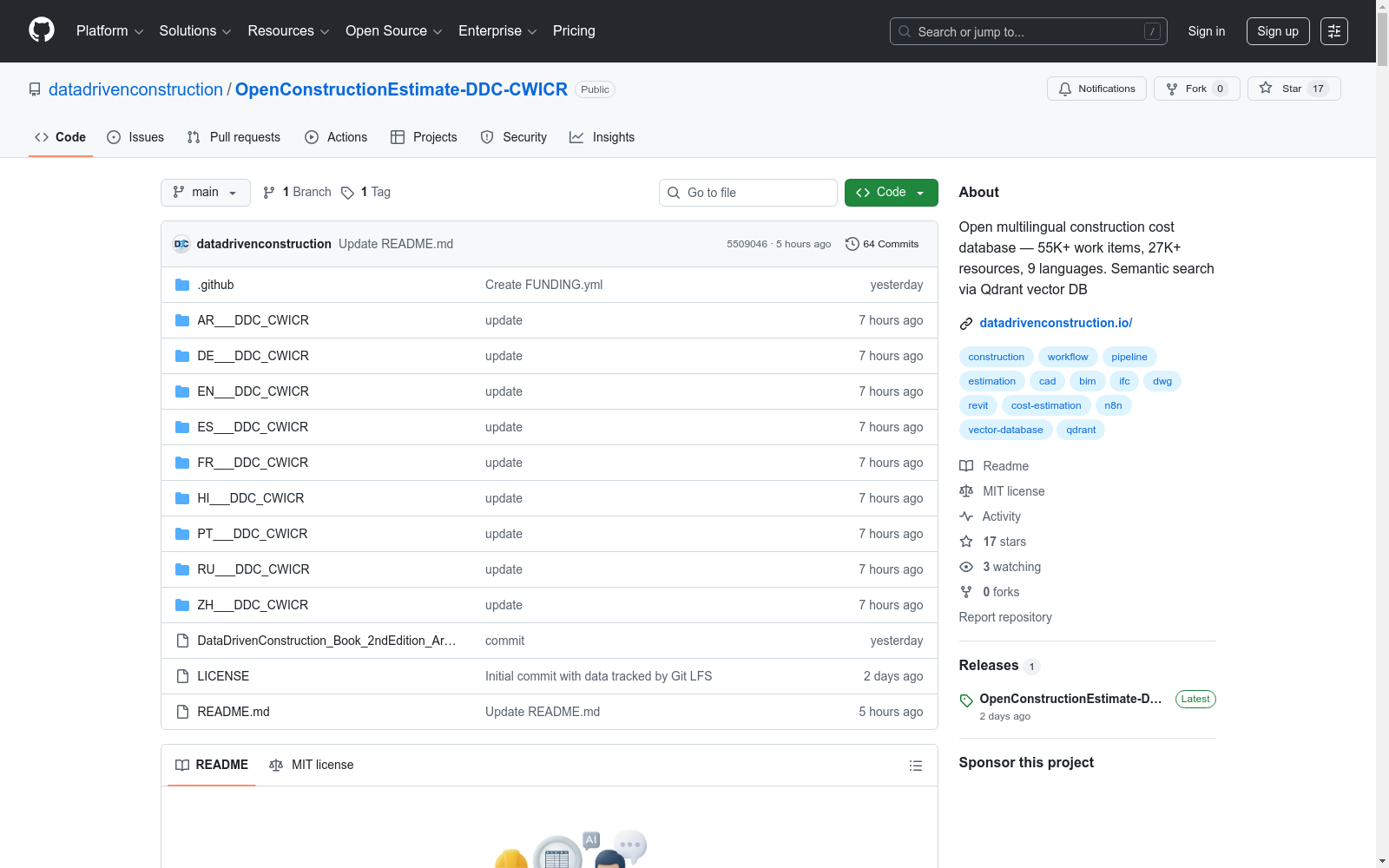
Task: Click the Sign up button
Action: [1278, 31]
